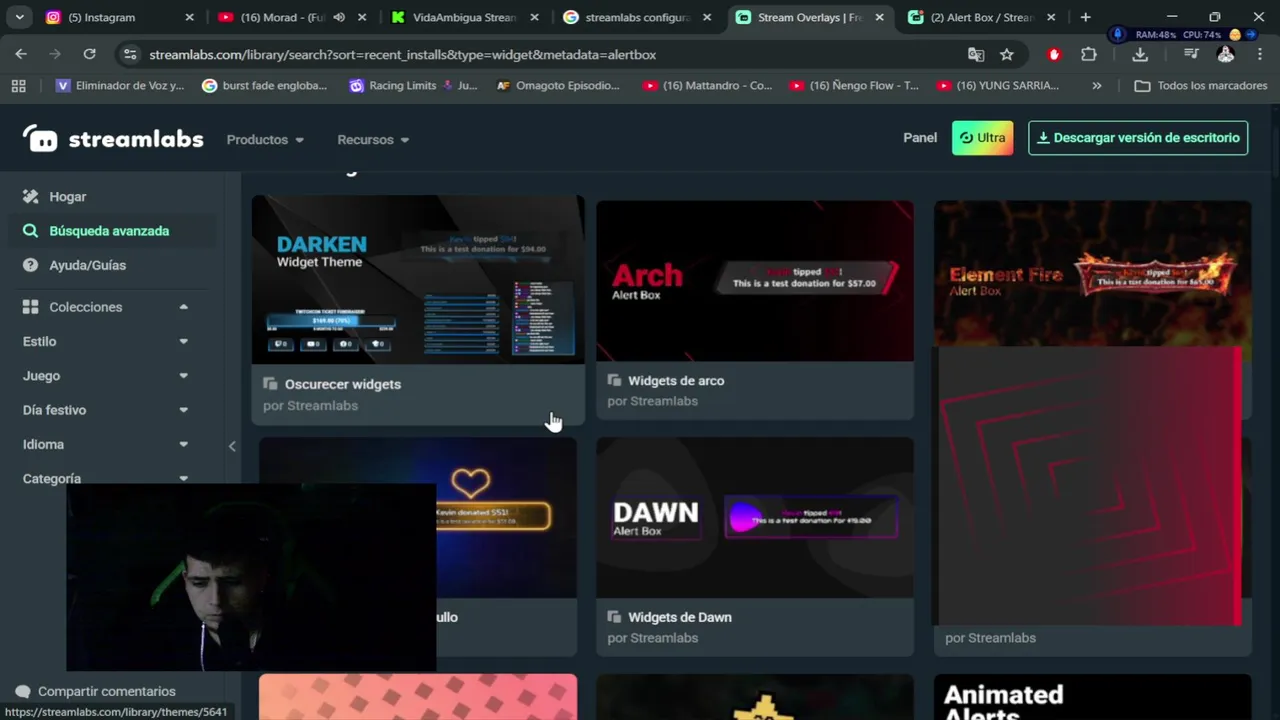Open the browser profile avatar

1225,54
